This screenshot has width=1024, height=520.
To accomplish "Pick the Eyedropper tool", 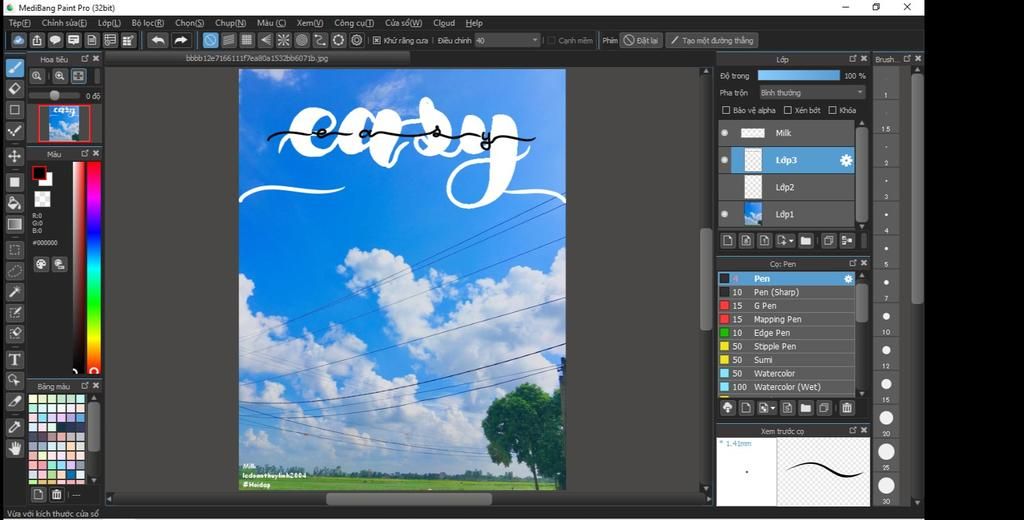I will pos(15,427).
